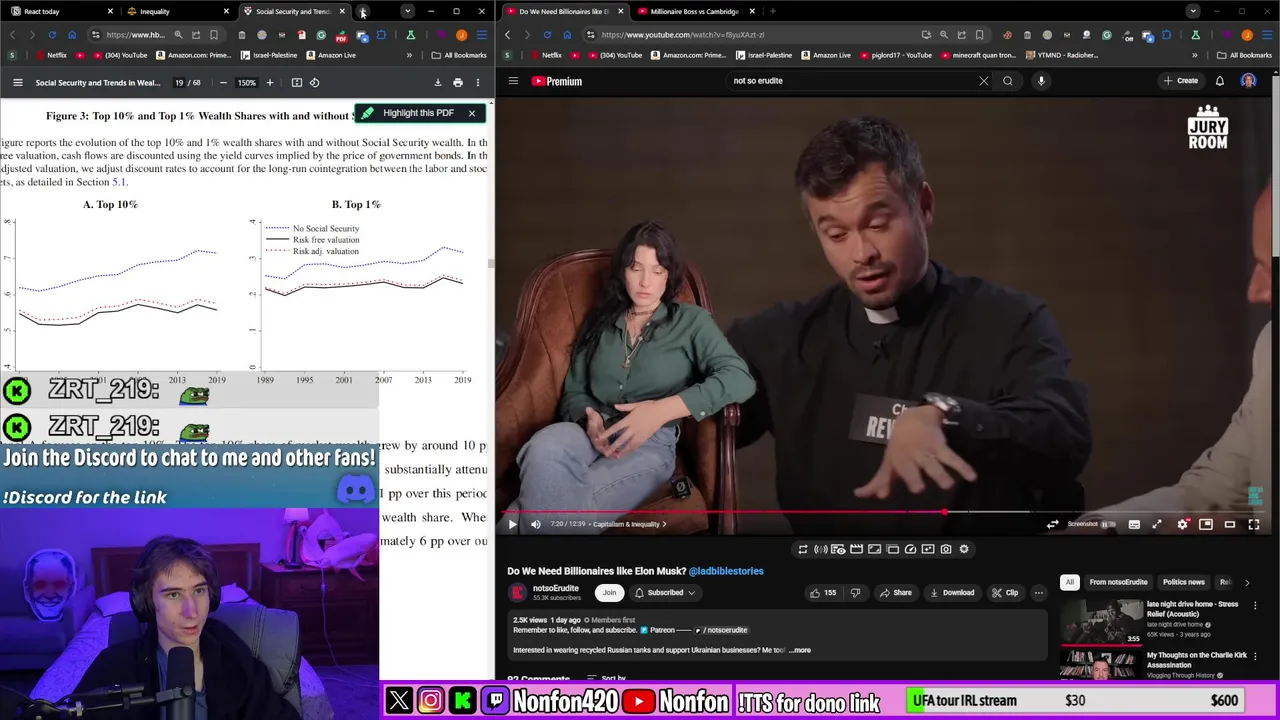Viewport: 1280px width, 720px height.
Task: Open more actions ellipsis beside Clip
Action: [1039, 592]
